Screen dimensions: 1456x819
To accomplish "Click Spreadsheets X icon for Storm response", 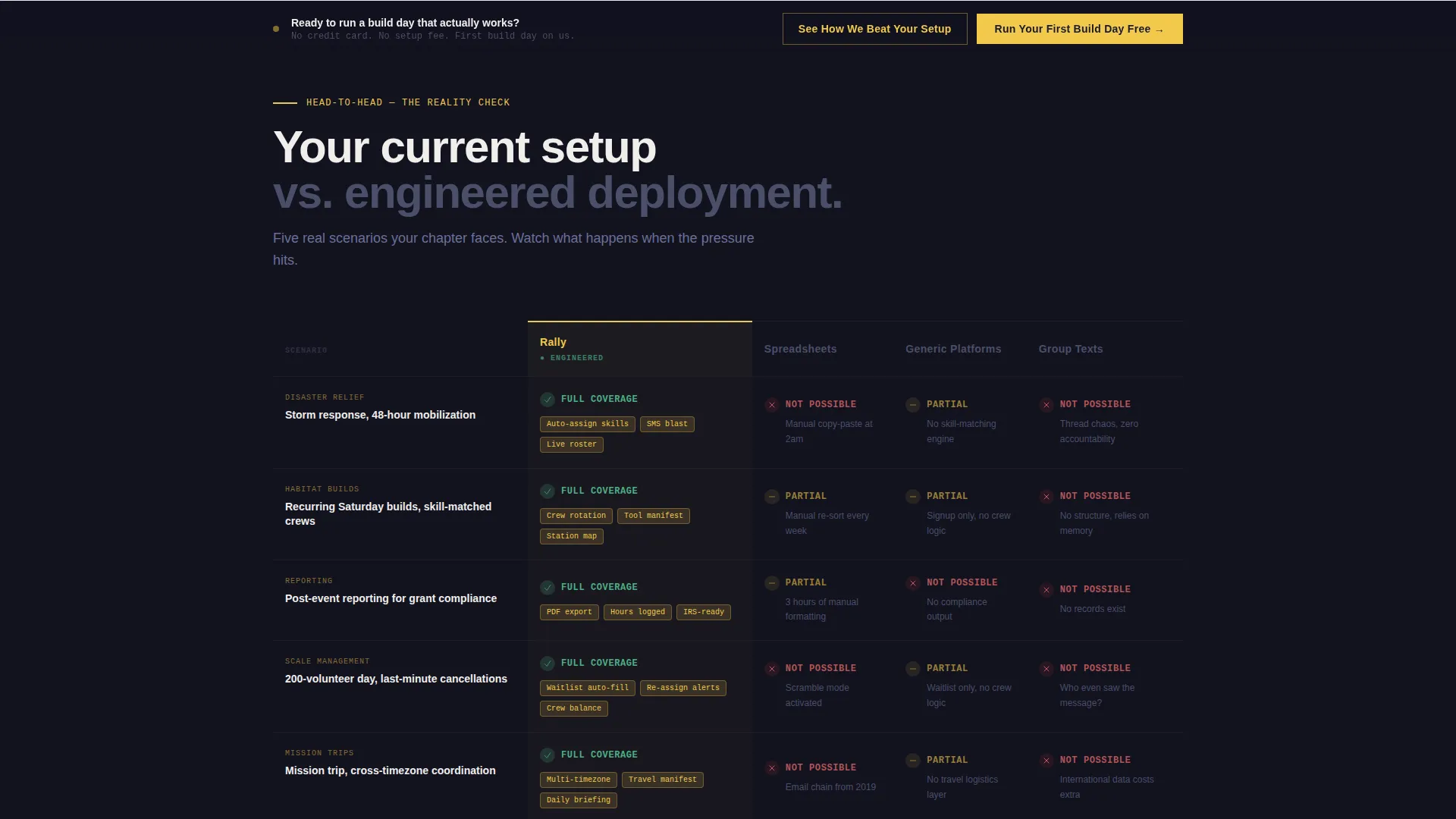I will pos(772,405).
